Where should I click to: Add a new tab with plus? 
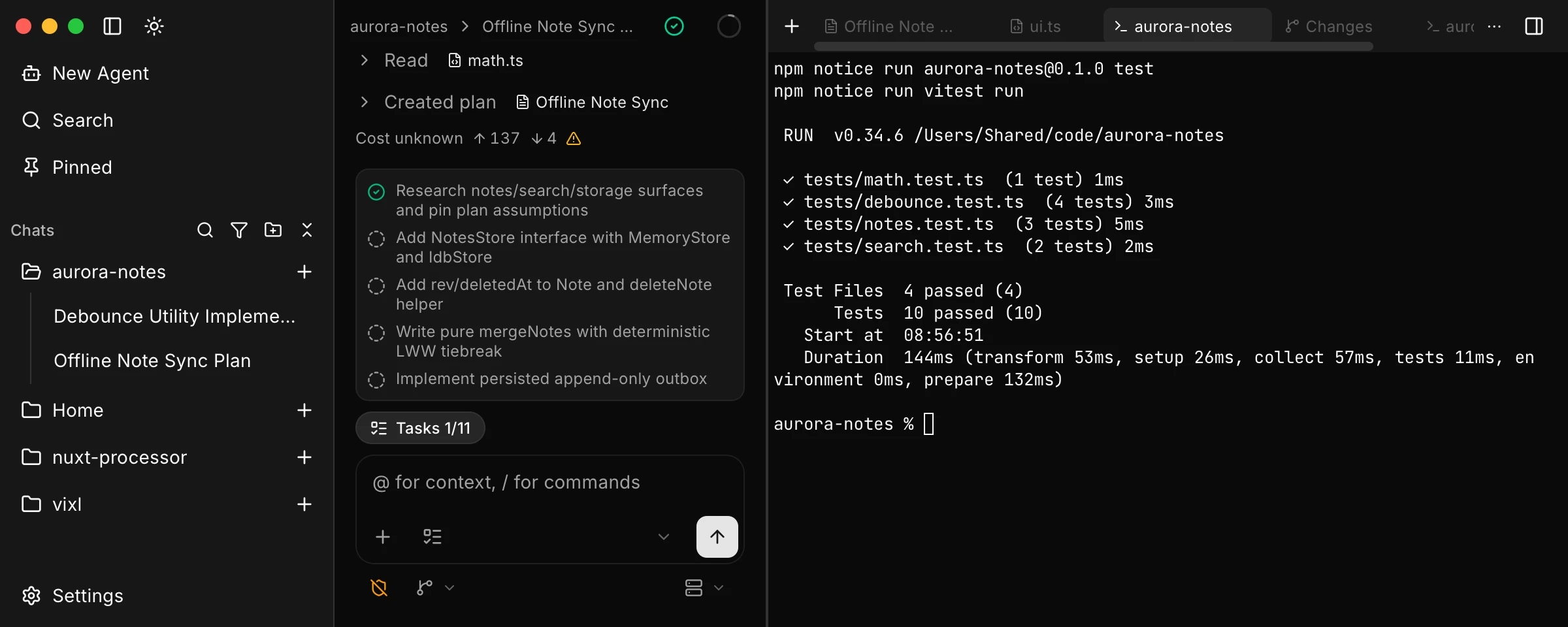(792, 26)
